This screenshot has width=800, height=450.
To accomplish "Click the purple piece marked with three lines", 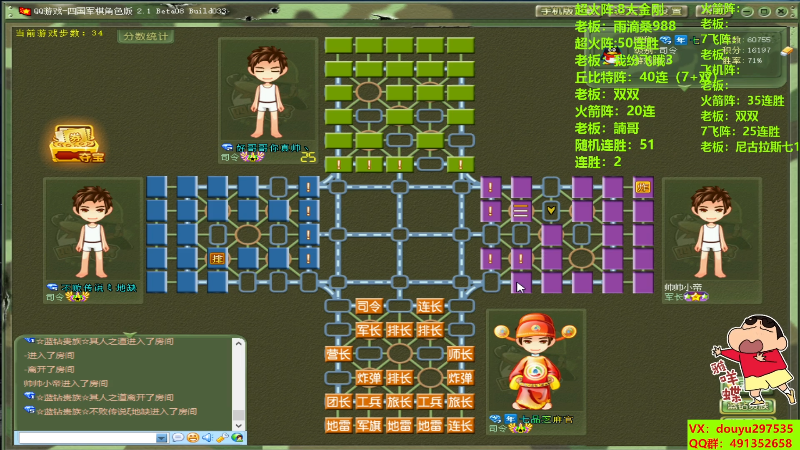I will pyautogui.click(x=521, y=211).
